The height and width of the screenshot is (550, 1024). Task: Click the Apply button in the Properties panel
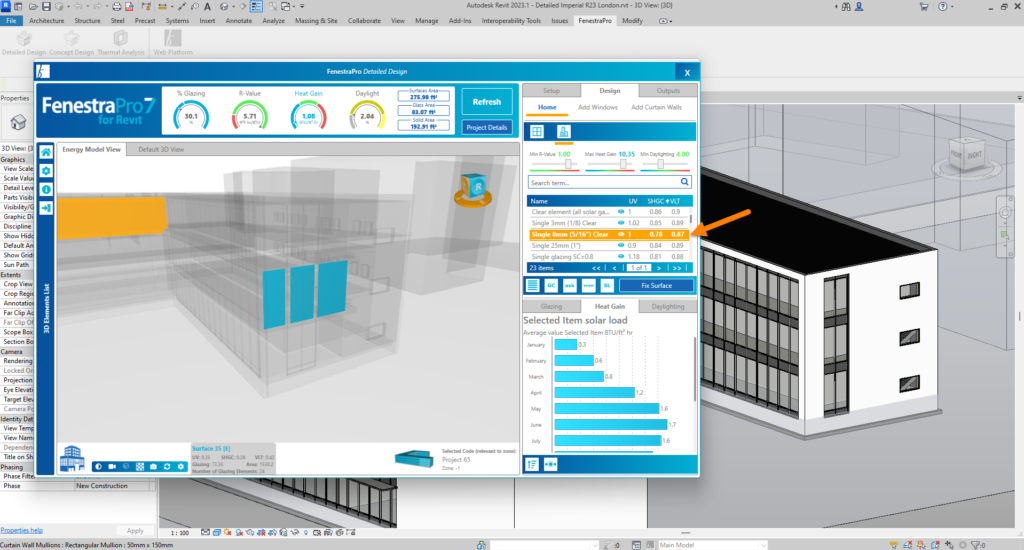point(135,531)
